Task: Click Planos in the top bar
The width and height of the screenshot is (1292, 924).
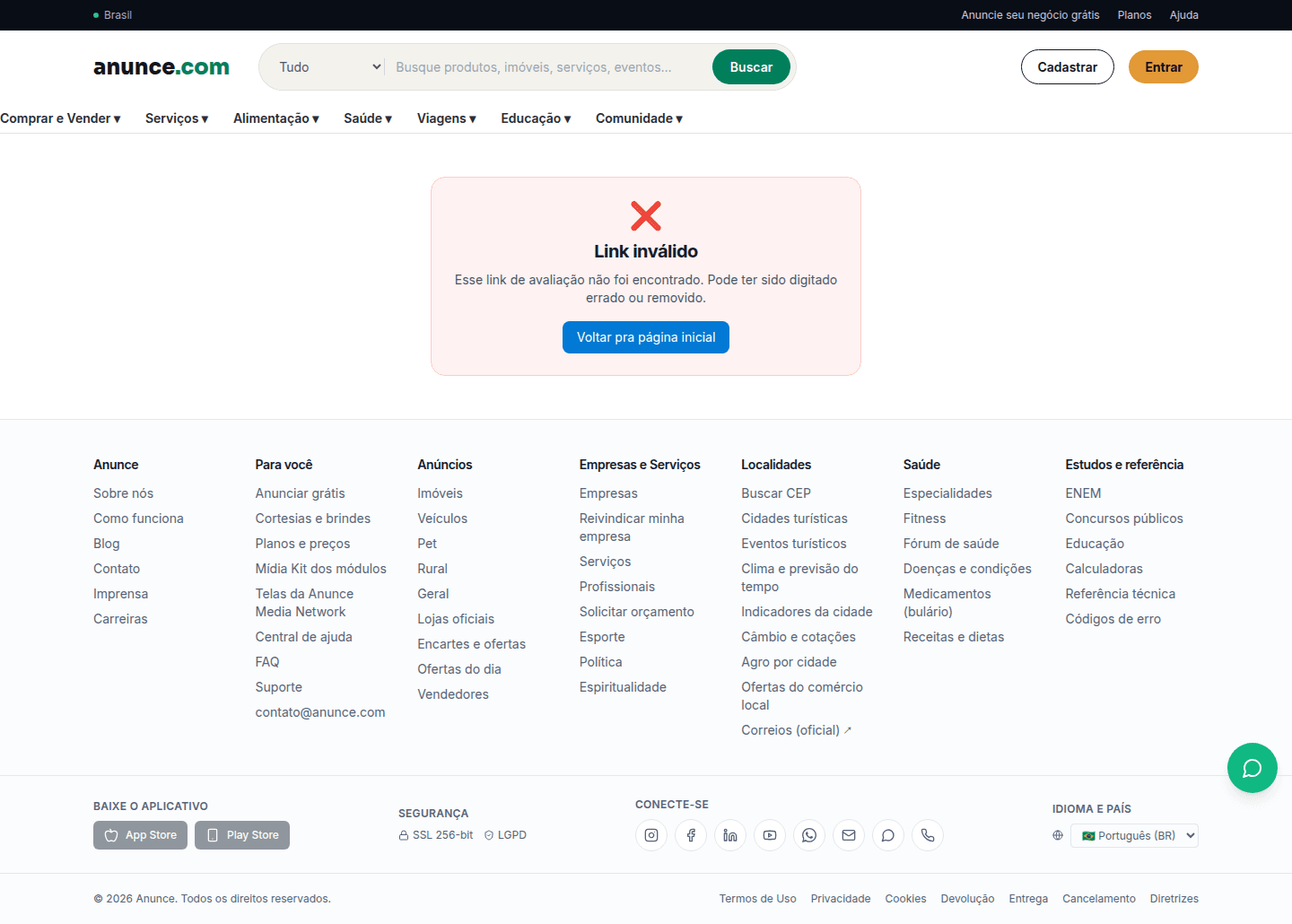Action: click(1134, 15)
